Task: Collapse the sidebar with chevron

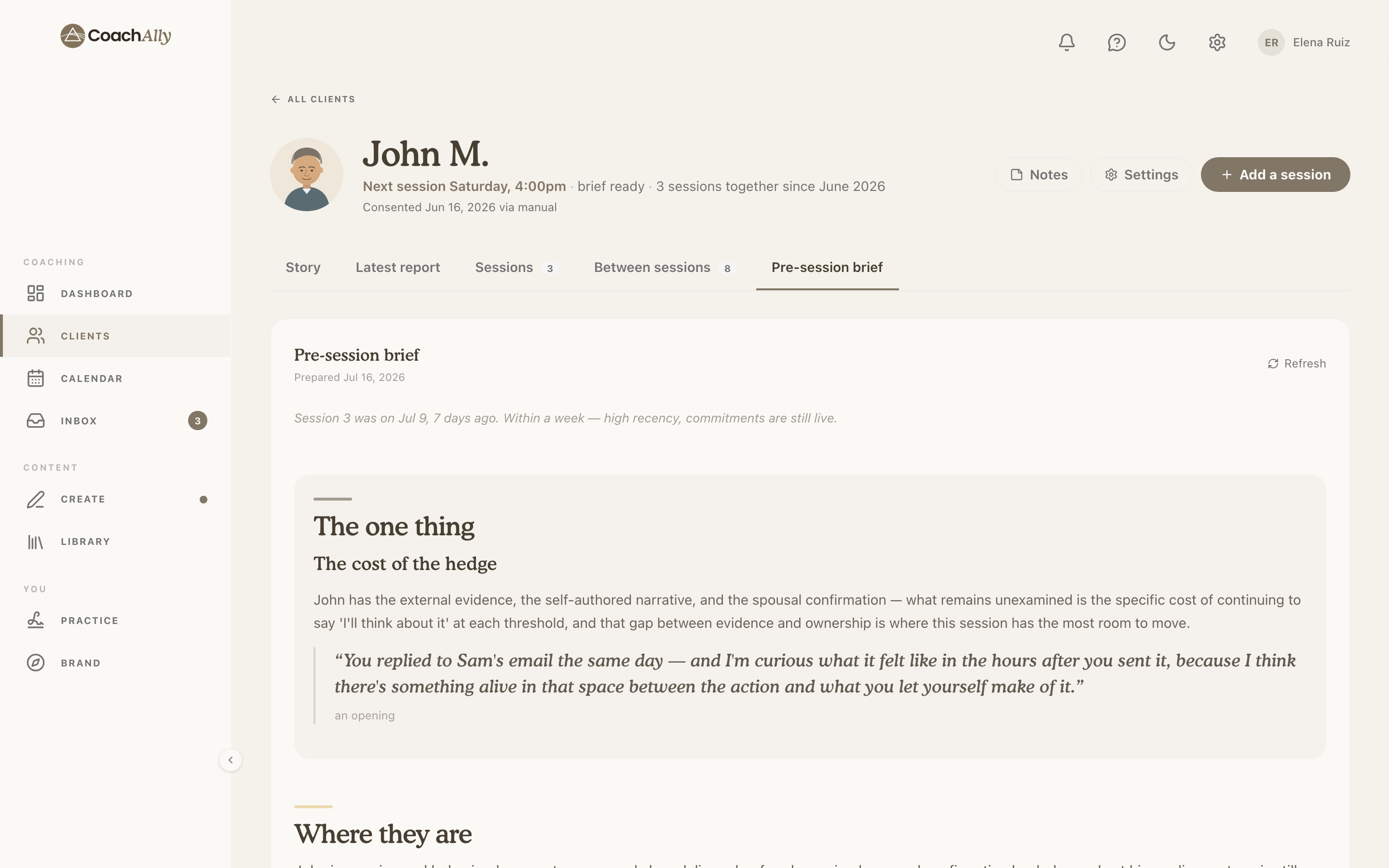Action: [x=230, y=760]
